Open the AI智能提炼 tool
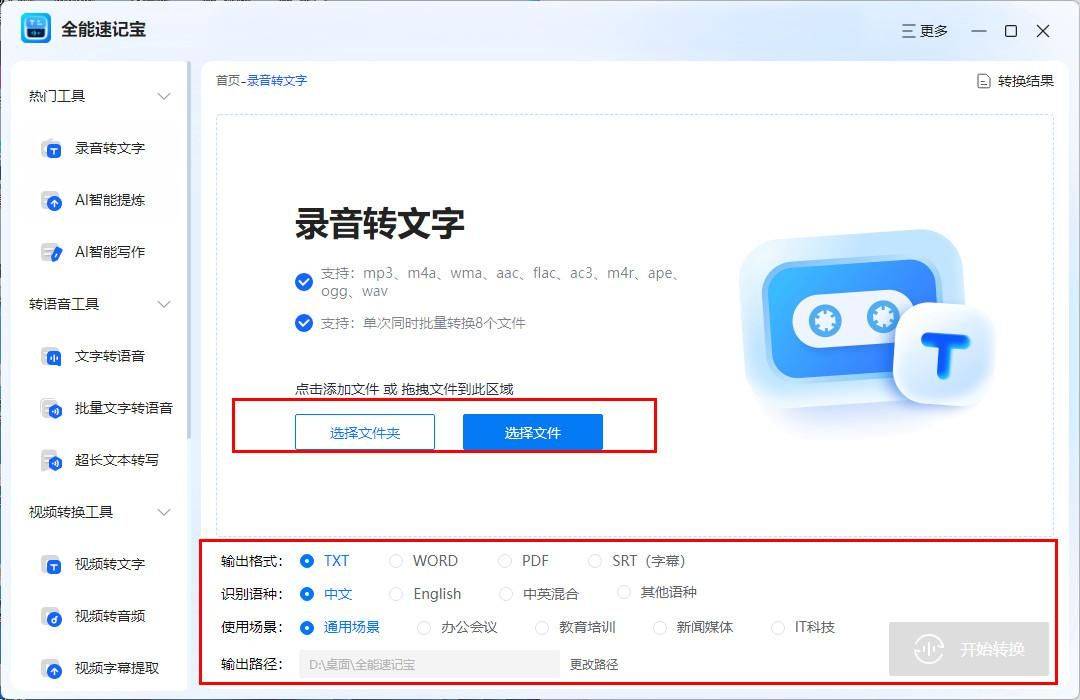The height and width of the screenshot is (700, 1080). [x=99, y=200]
